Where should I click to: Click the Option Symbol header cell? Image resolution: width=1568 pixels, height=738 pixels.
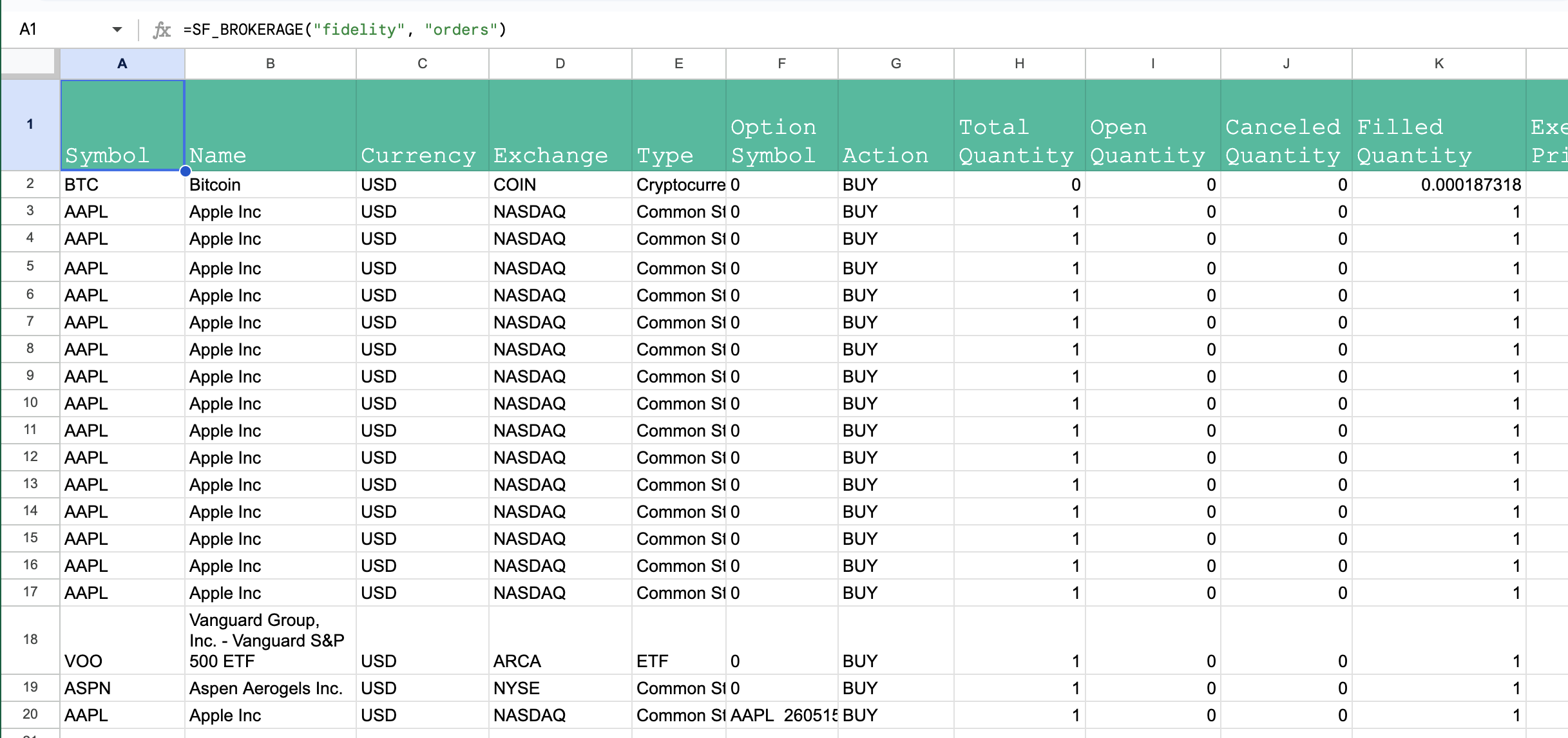(782, 125)
